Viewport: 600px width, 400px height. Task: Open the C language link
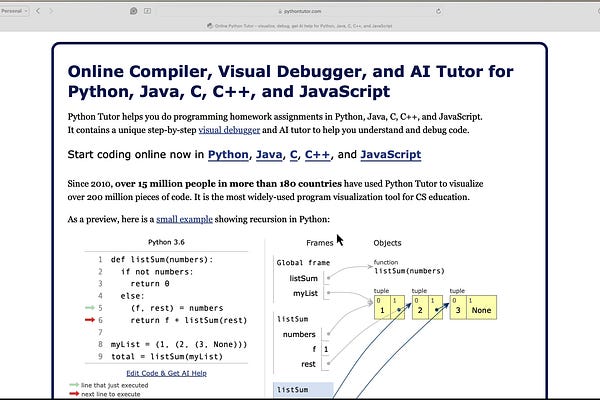(x=293, y=155)
